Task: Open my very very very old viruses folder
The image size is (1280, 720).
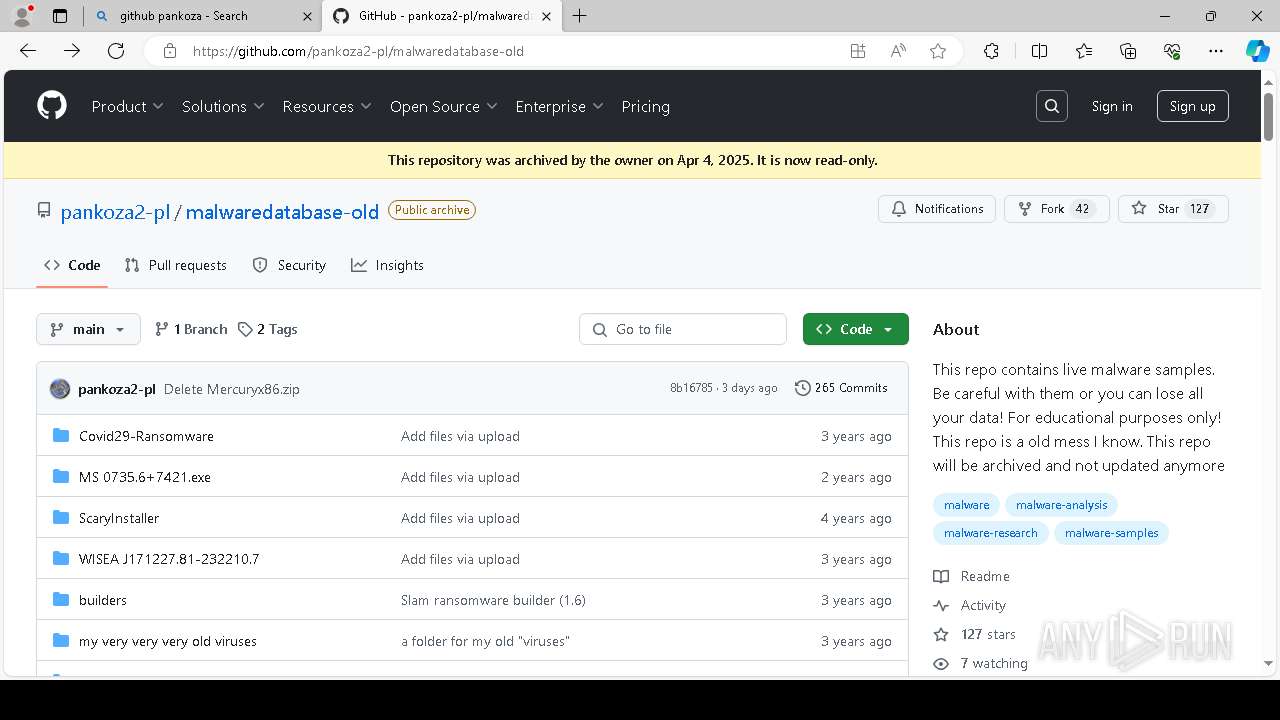Action: (168, 641)
